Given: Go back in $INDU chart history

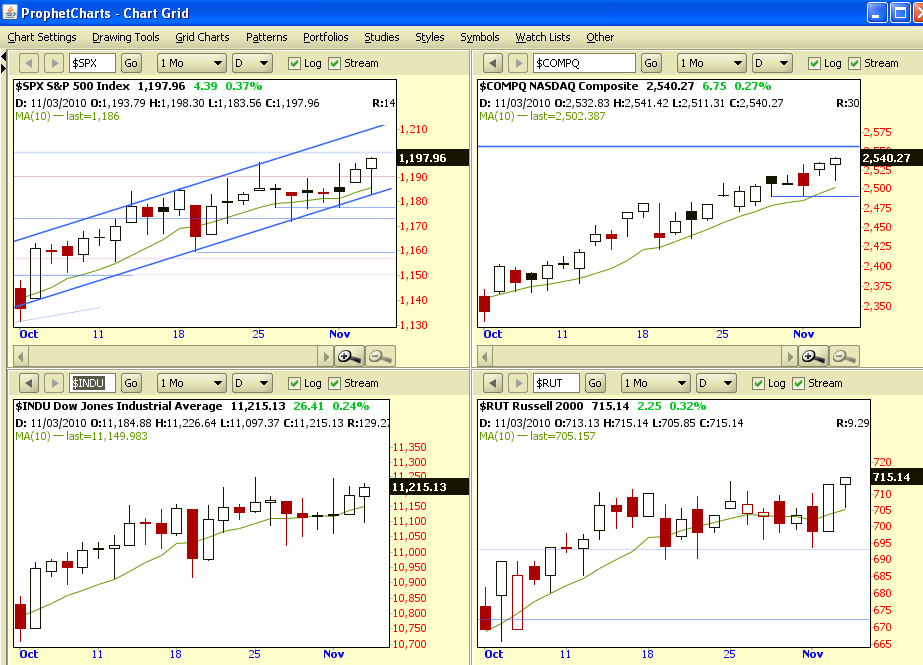Looking at the screenshot, I should point(28,383).
